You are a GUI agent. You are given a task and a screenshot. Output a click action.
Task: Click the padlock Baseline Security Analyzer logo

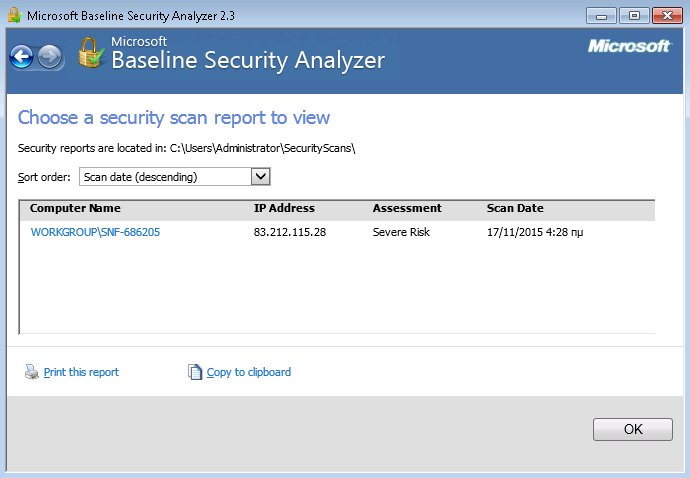(91, 53)
